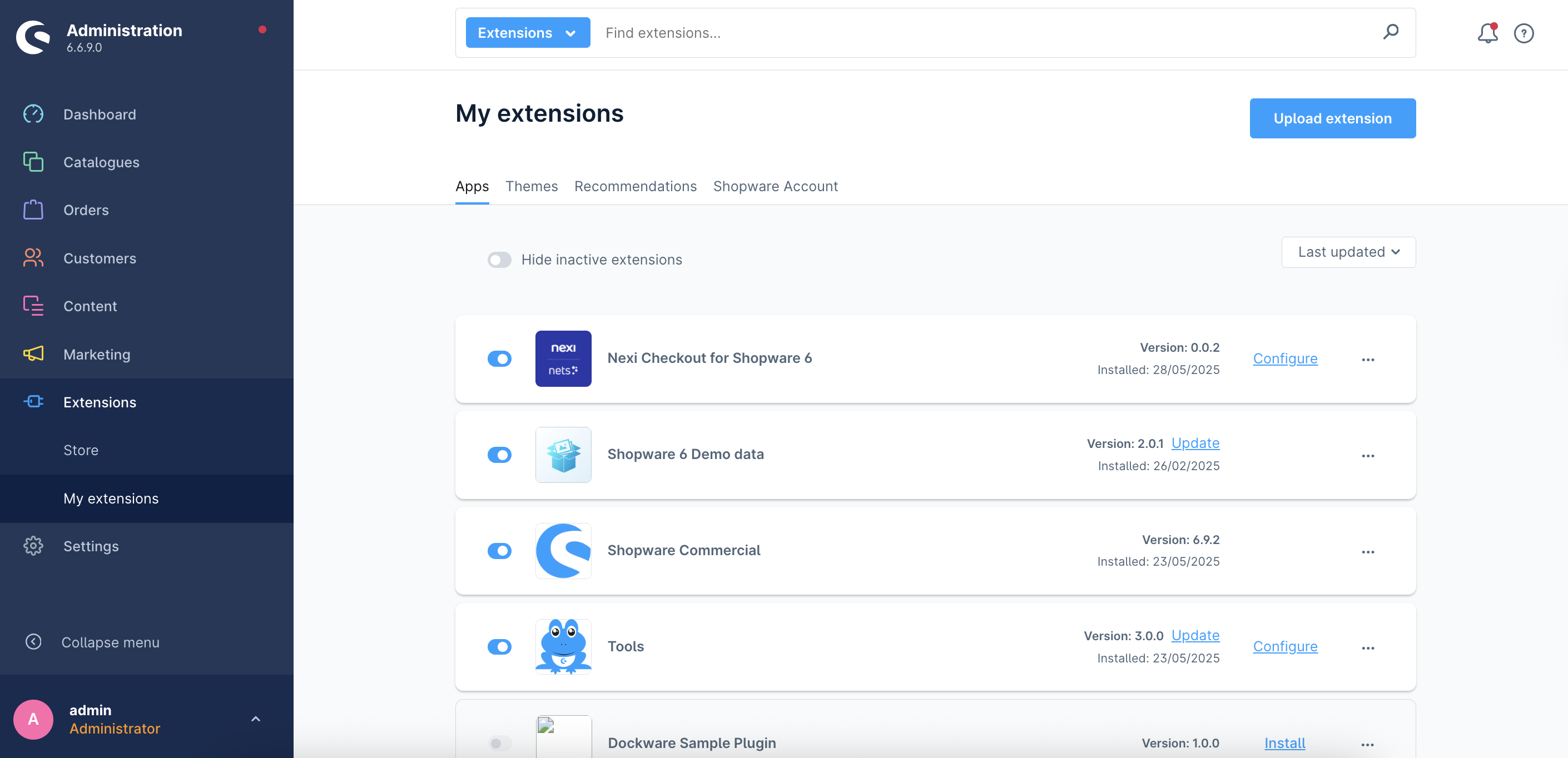The width and height of the screenshot is (1568, 758).
Task: Open the Shopware Account tab
Action: click(776, 186)
